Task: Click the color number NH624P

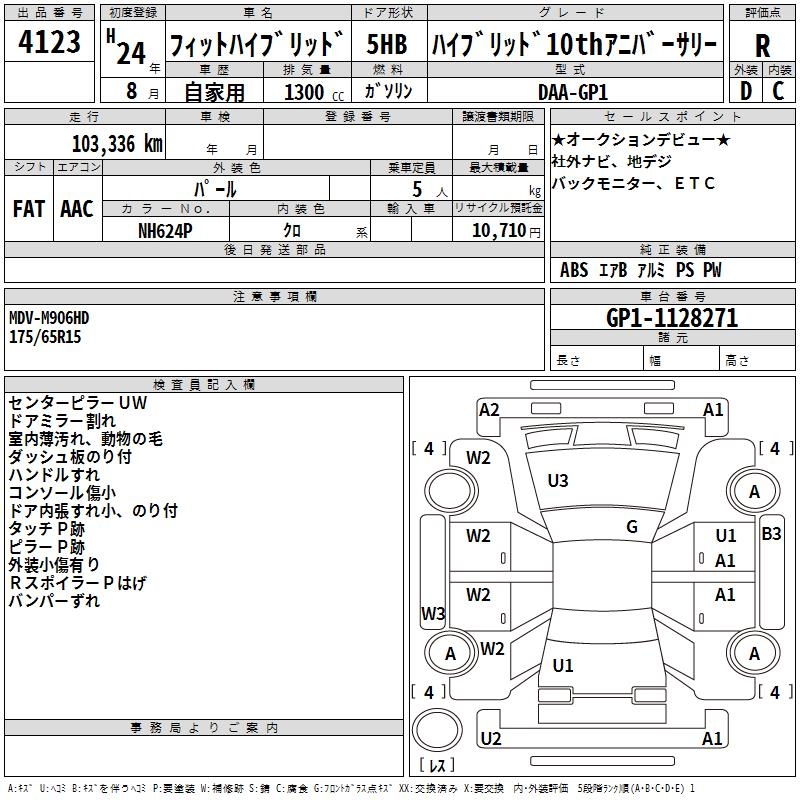Action: coord(166,230)
